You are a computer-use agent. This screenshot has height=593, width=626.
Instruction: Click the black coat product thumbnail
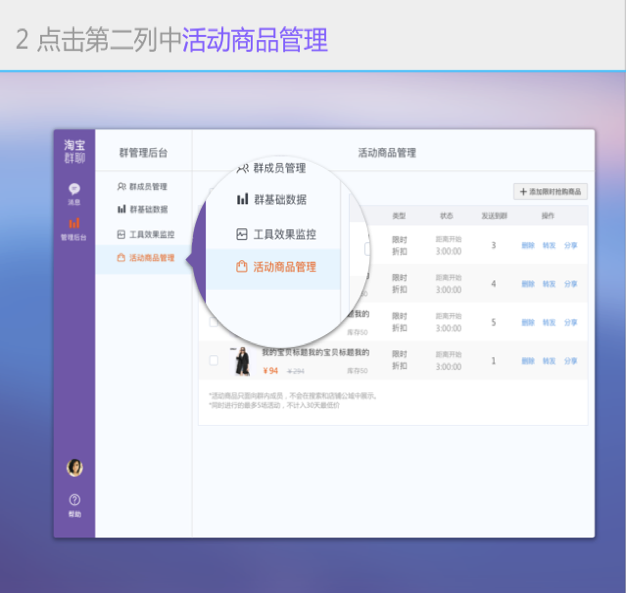coord(242,361)
